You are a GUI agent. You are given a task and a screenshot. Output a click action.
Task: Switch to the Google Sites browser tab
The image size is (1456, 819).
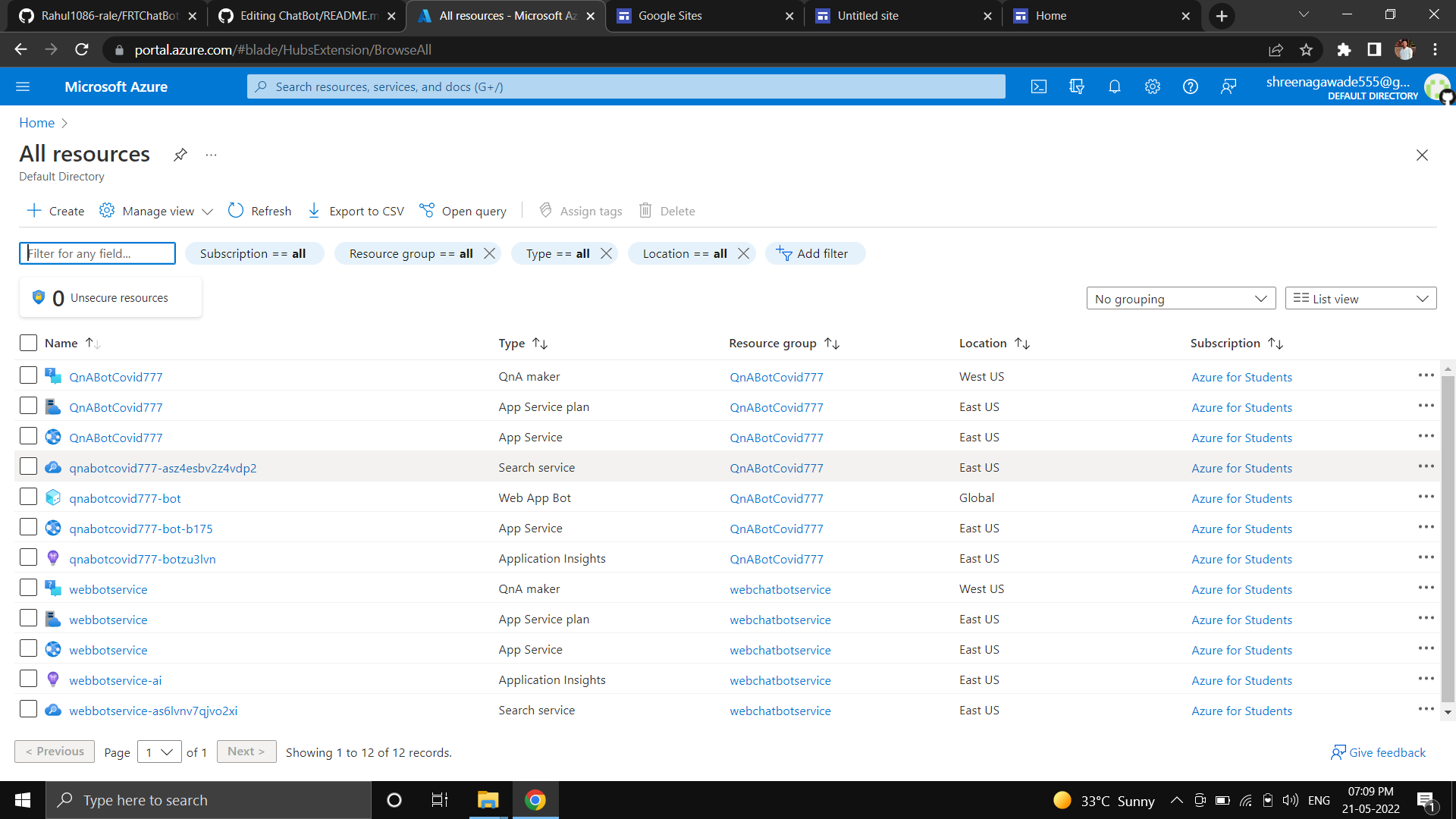[698, 16]
